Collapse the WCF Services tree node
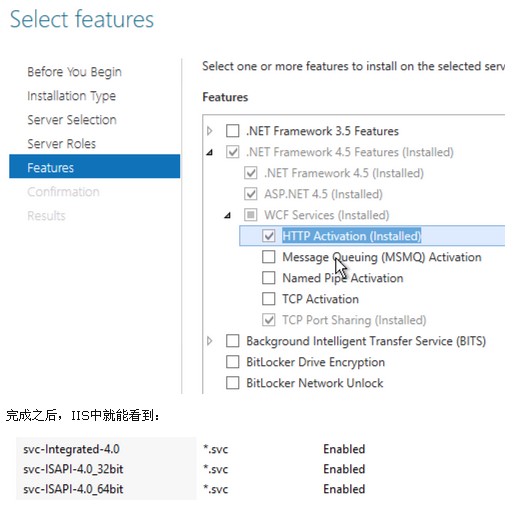The image size is (531, 517). [228, 215]
